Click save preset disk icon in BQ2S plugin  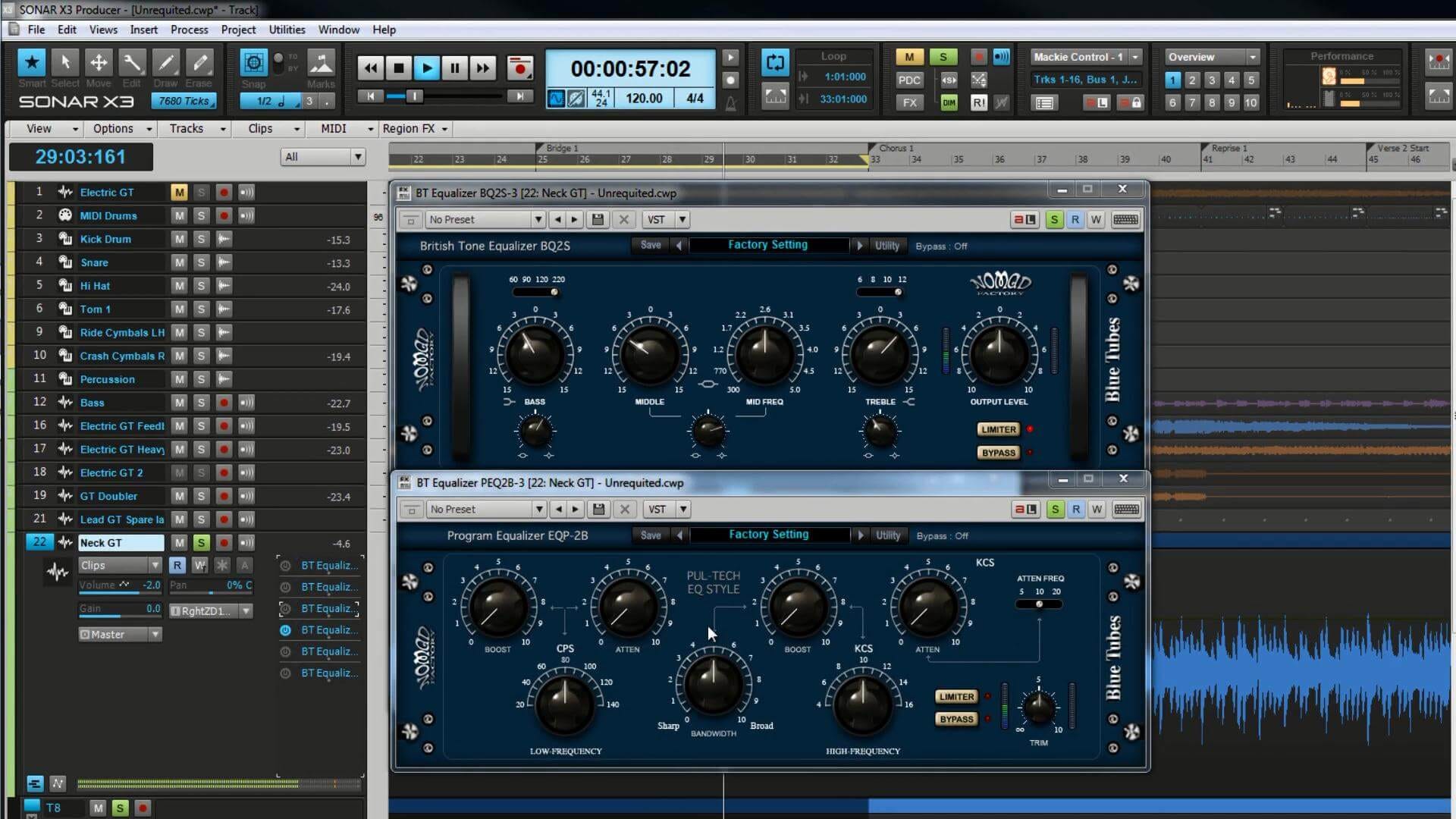point(598,220)
